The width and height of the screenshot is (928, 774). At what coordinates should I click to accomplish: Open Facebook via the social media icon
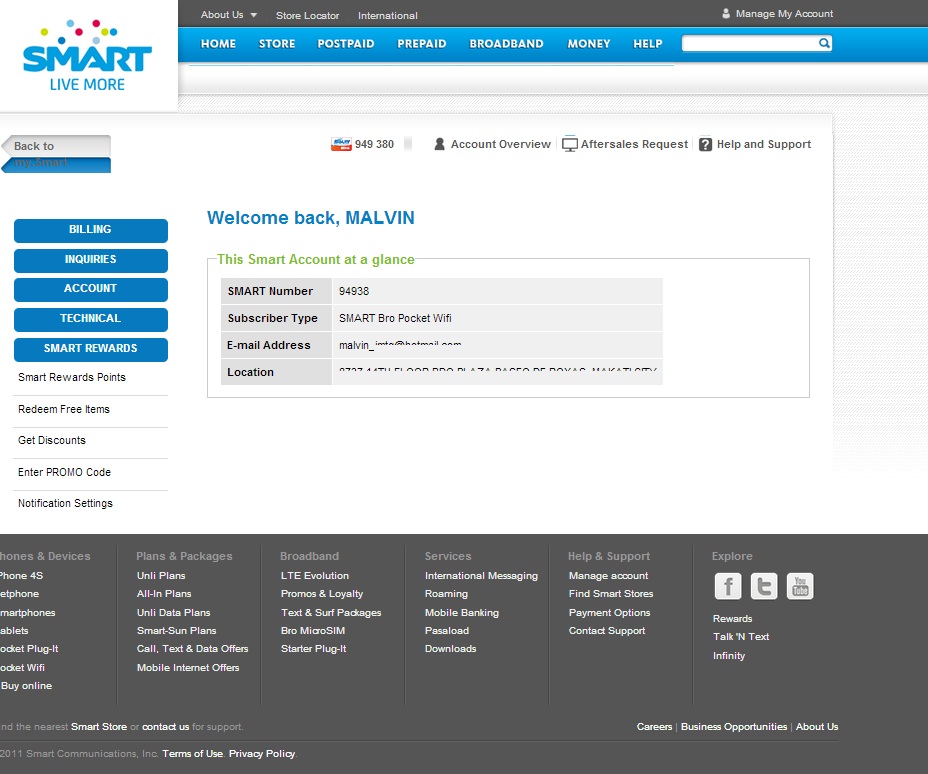(x=727, y=586)
